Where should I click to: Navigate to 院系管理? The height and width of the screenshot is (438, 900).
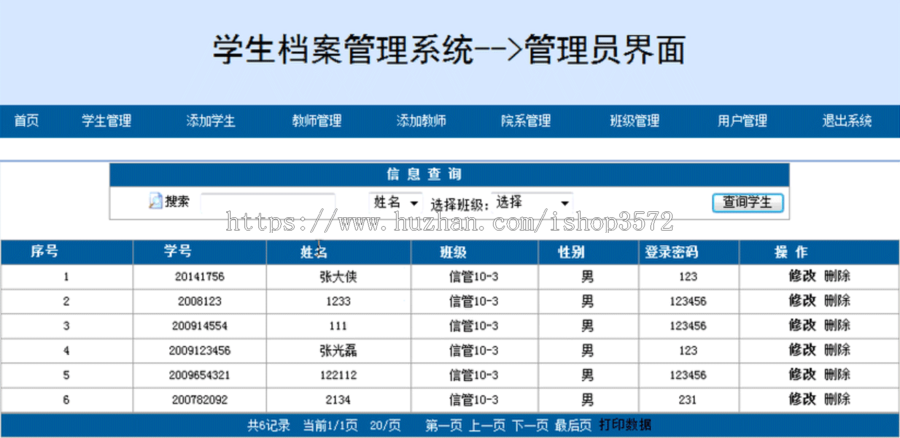point(526,121)
